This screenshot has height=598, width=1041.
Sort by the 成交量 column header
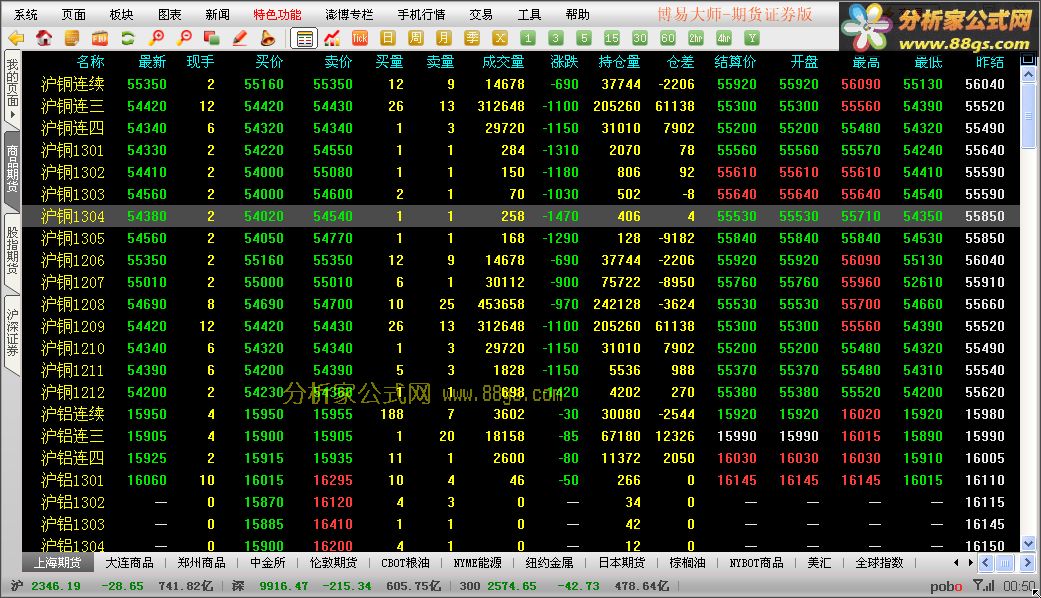coord(503,62)
